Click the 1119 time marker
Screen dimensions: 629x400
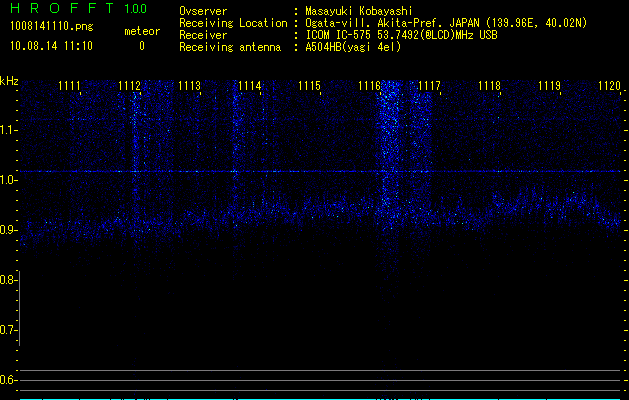pos(549,86)
